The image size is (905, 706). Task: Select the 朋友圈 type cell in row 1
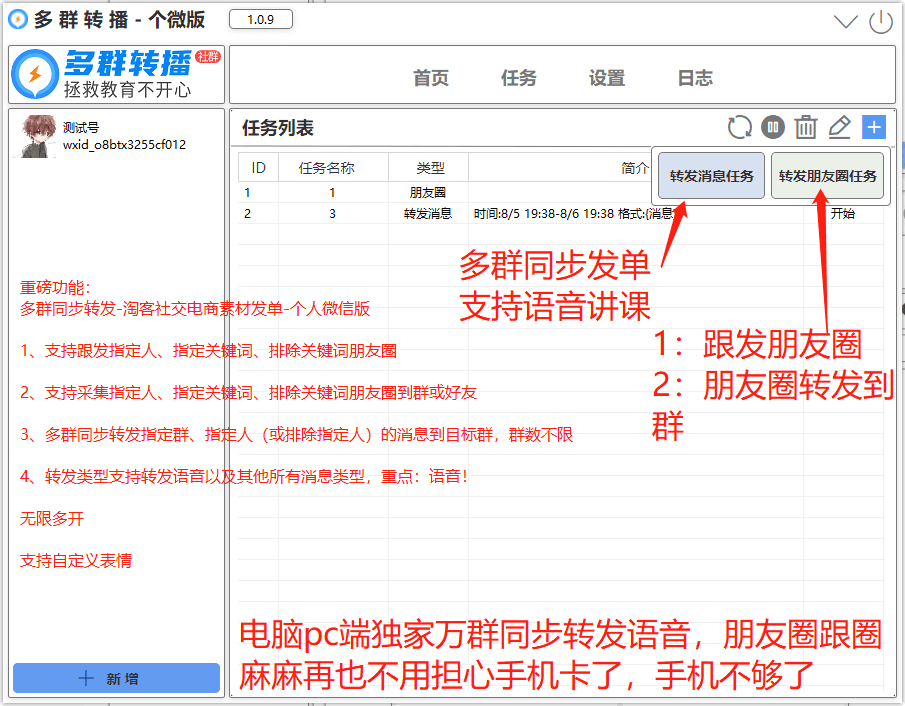[428, 192]
